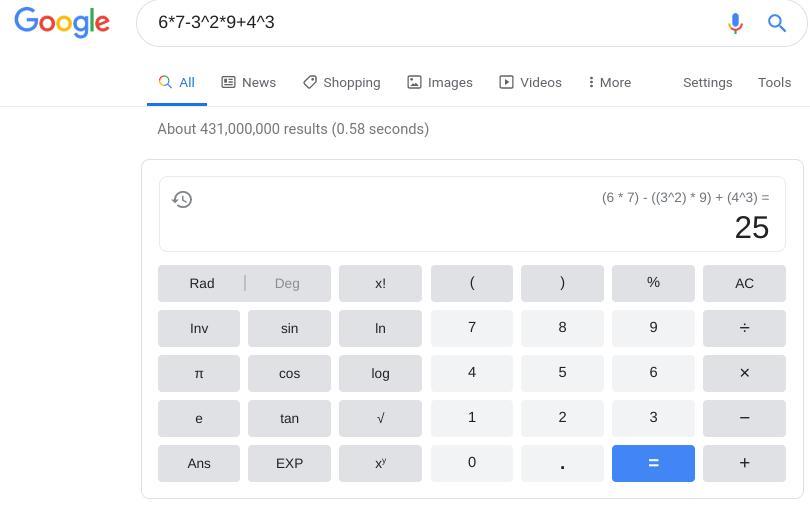This screenshot has width=810, height=505.
Task: Switch to the News tab
Action: 249,82
